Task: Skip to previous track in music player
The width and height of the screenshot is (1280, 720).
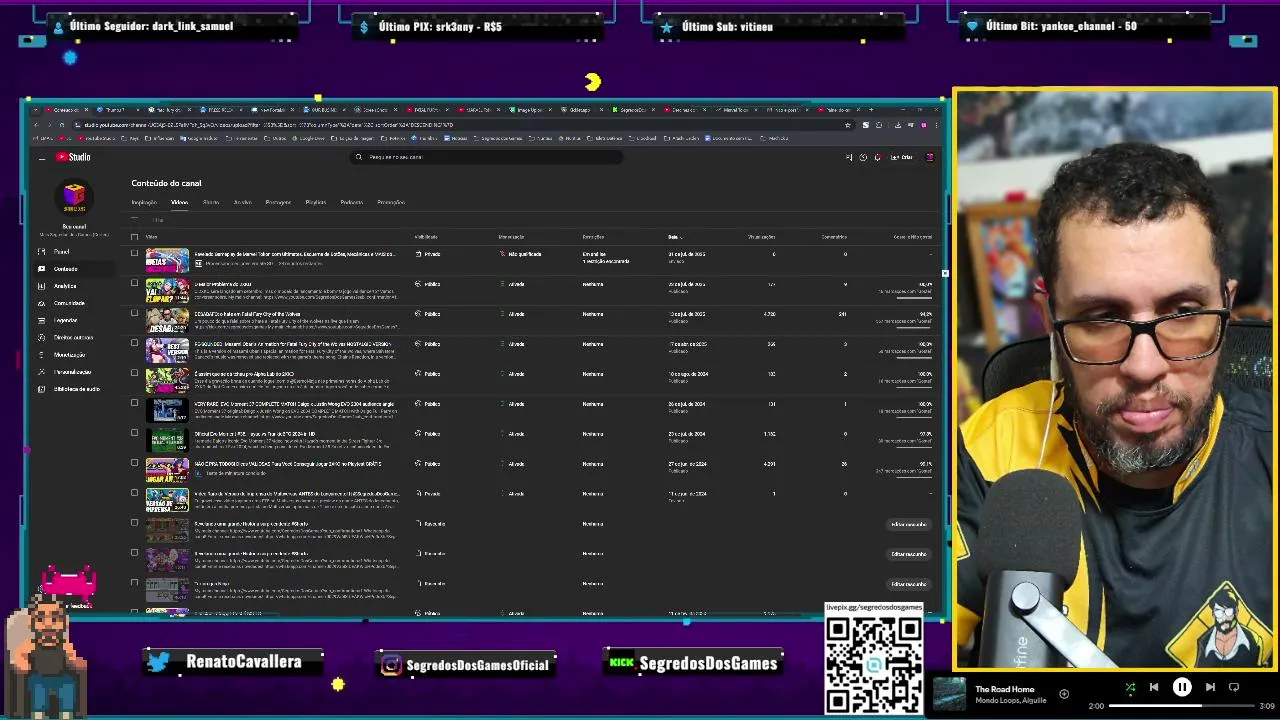Action: click(1154, 688)
